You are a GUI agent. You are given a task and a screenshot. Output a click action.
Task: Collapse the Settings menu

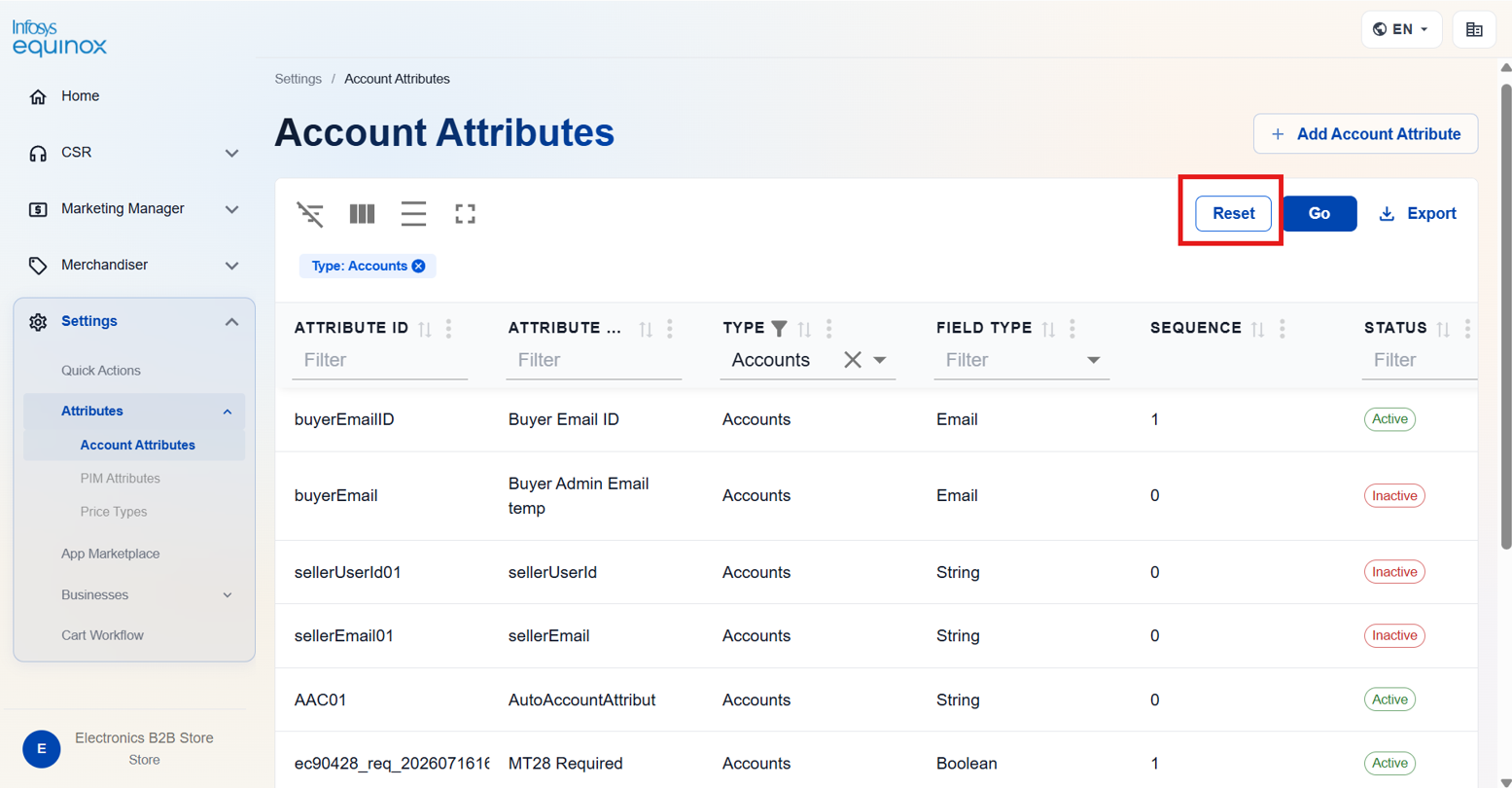(231, 322)
